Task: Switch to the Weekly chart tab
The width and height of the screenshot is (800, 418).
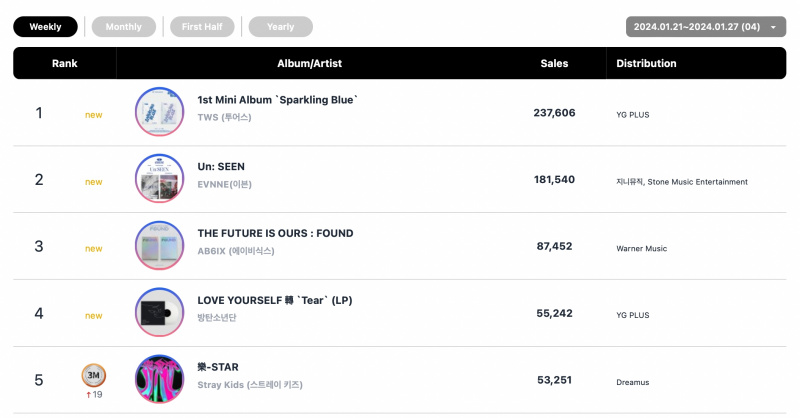Action: (x=45, y=27)
